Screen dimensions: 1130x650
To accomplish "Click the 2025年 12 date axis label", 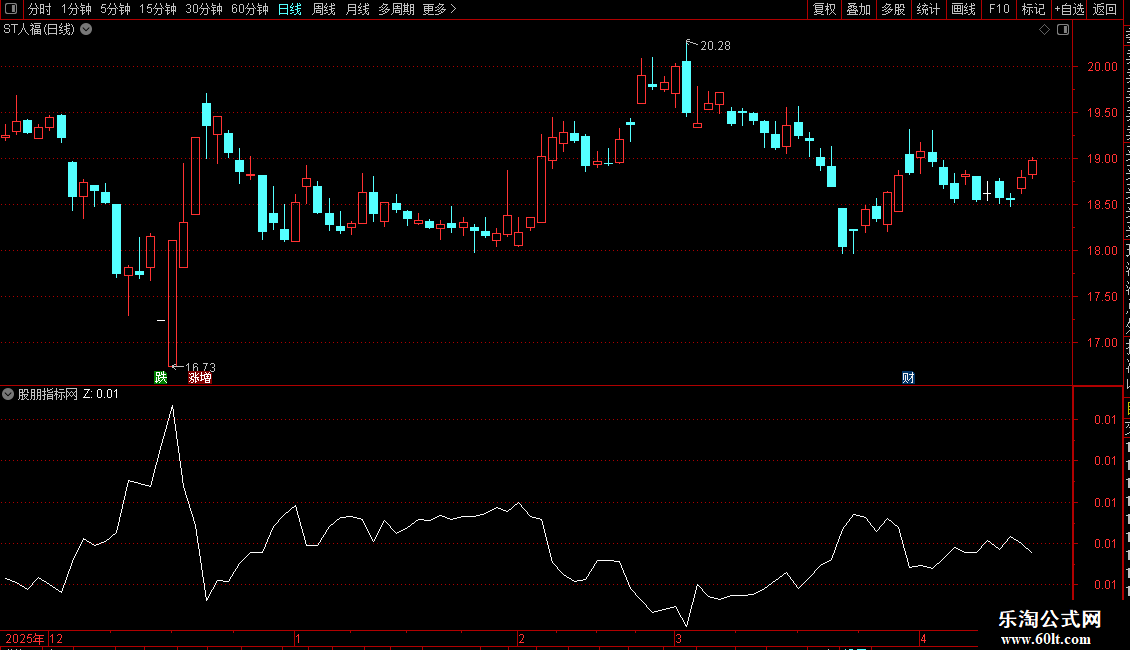I will (x=34, y=638).
